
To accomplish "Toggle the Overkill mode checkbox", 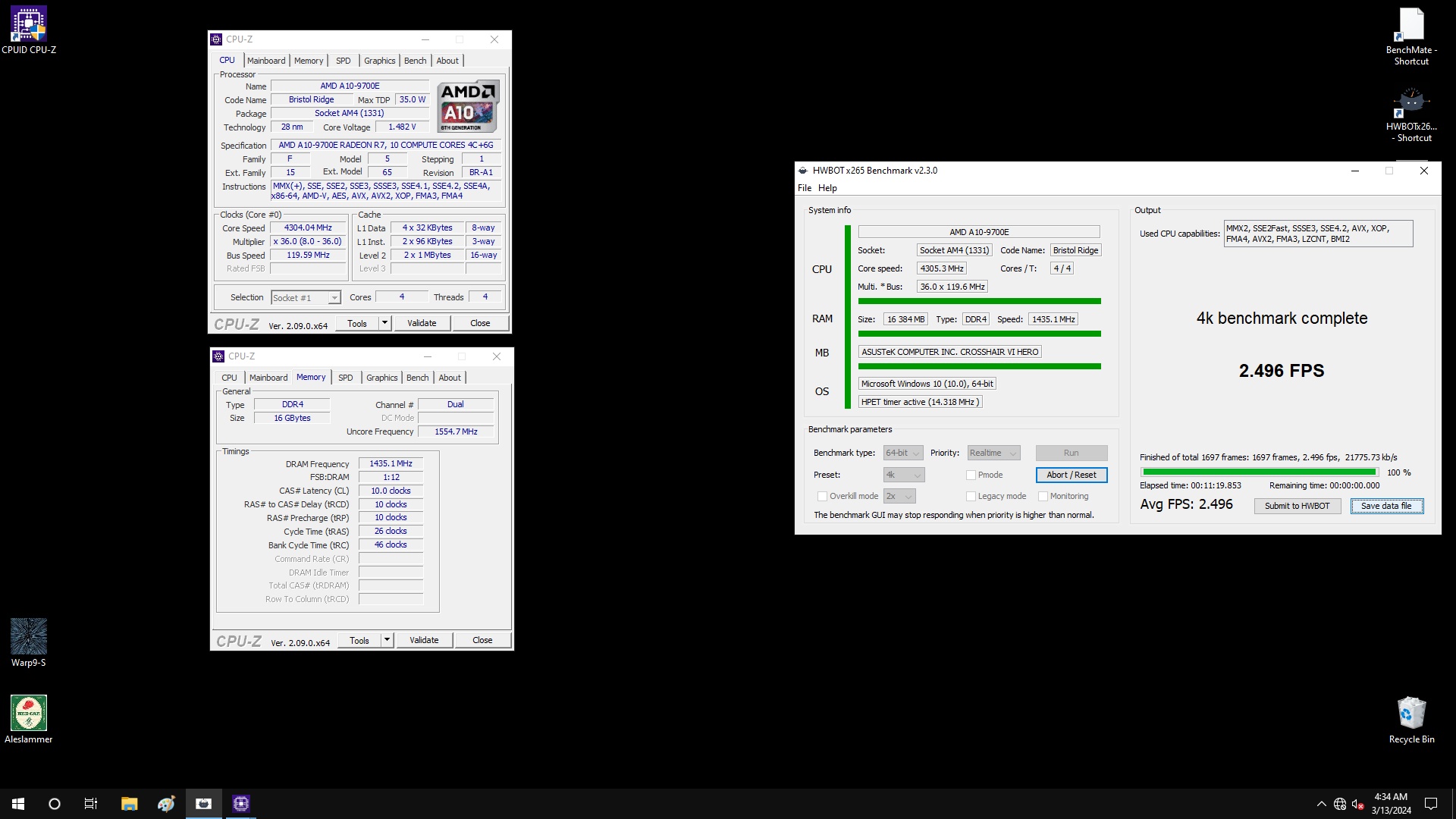I will point(822,496).
